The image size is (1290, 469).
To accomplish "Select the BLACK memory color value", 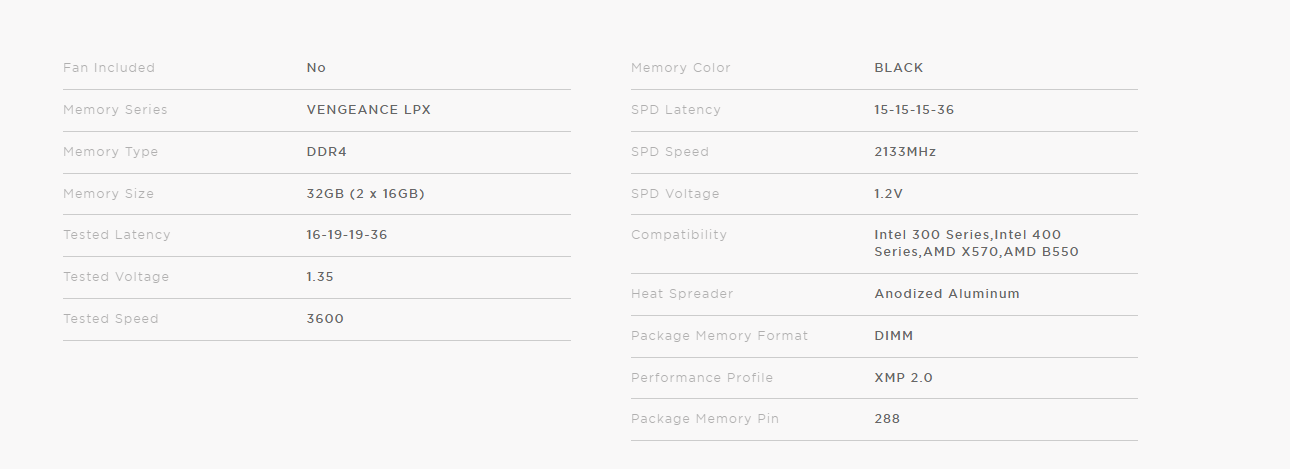I will 898,68.
